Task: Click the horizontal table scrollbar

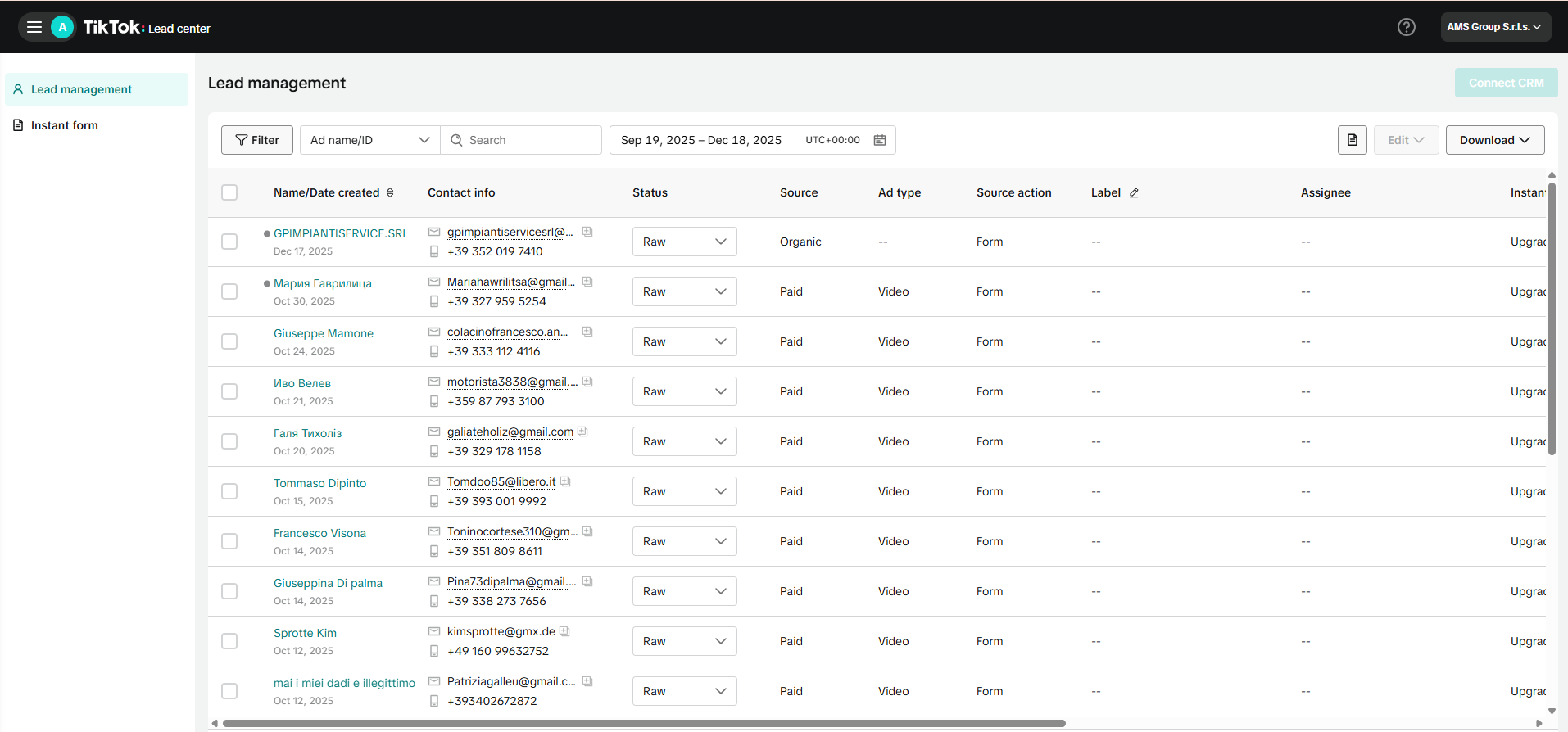Action: pos(644,723)
